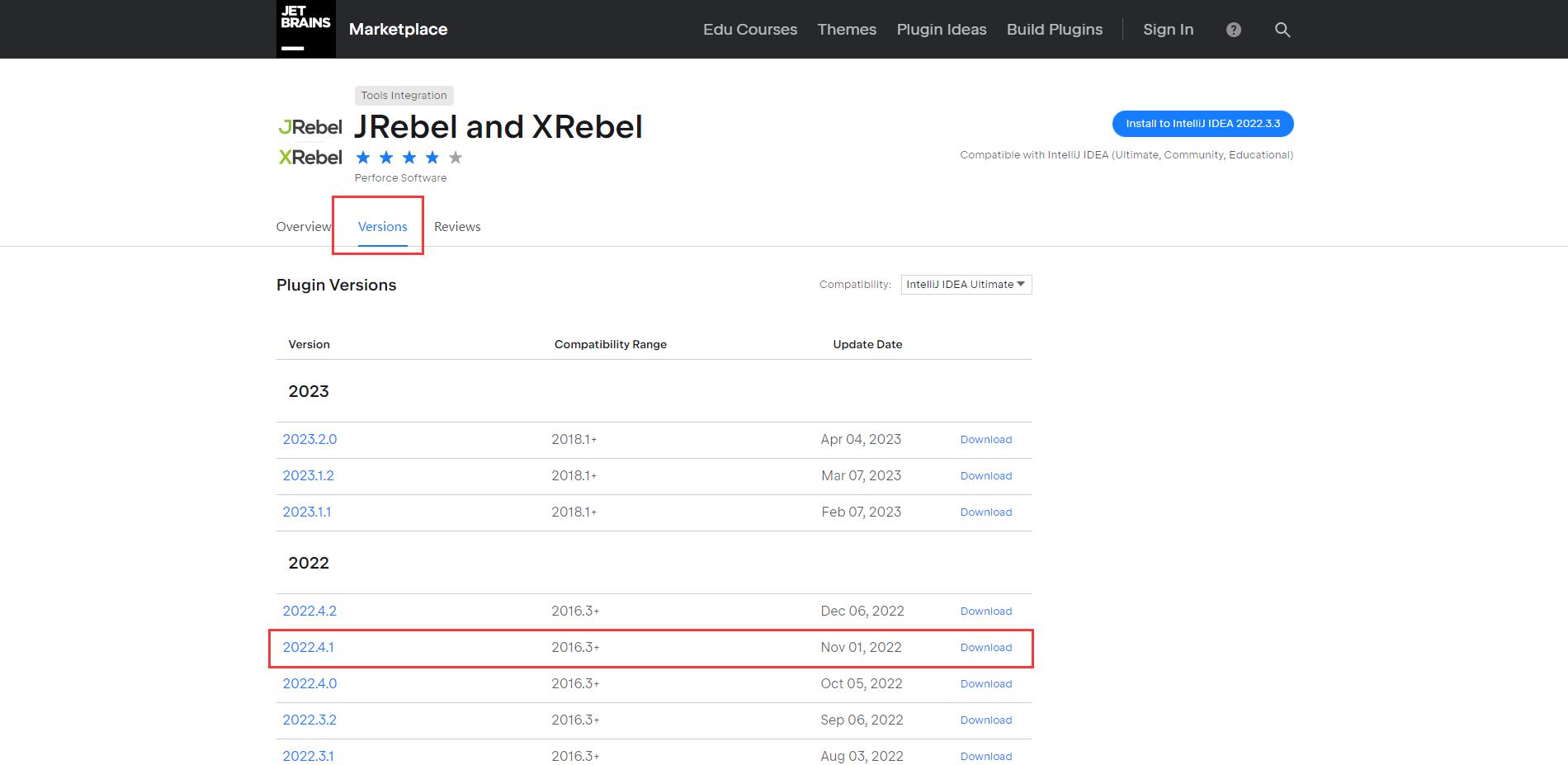1568x765 pixels.
Task: Open the Compatibility IntelliJ IDEA Ultimate dropdown
Action: click(966, 285)
